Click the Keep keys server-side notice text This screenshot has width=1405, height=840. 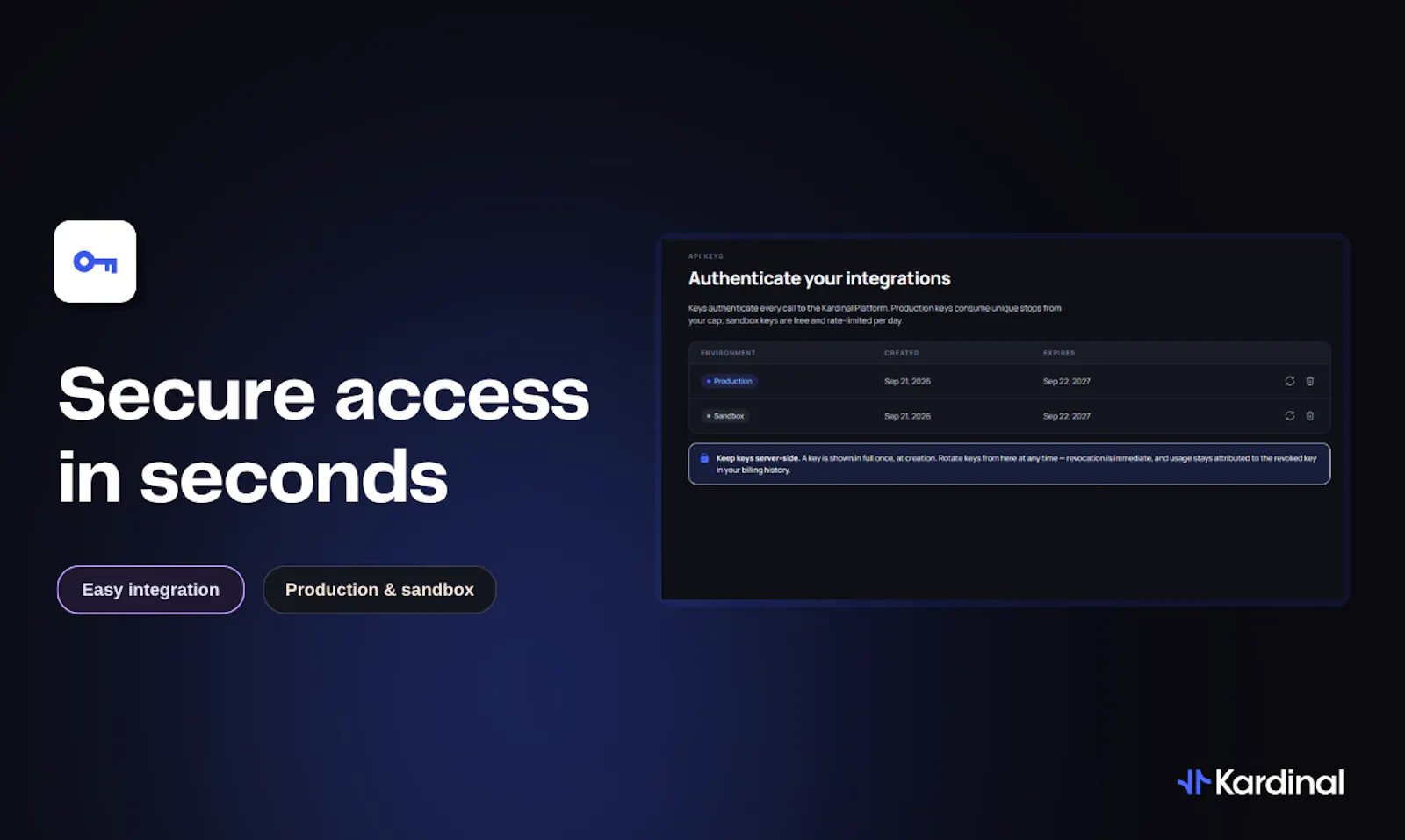(1016, 463)
